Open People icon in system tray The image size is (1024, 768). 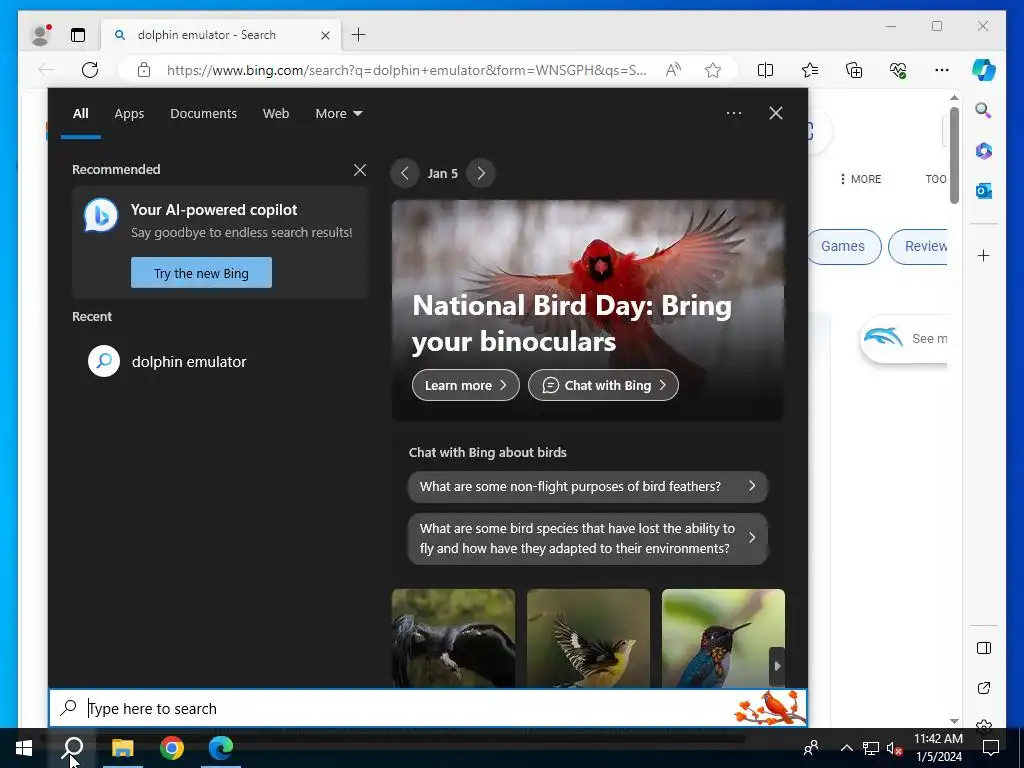pos(811,748)
